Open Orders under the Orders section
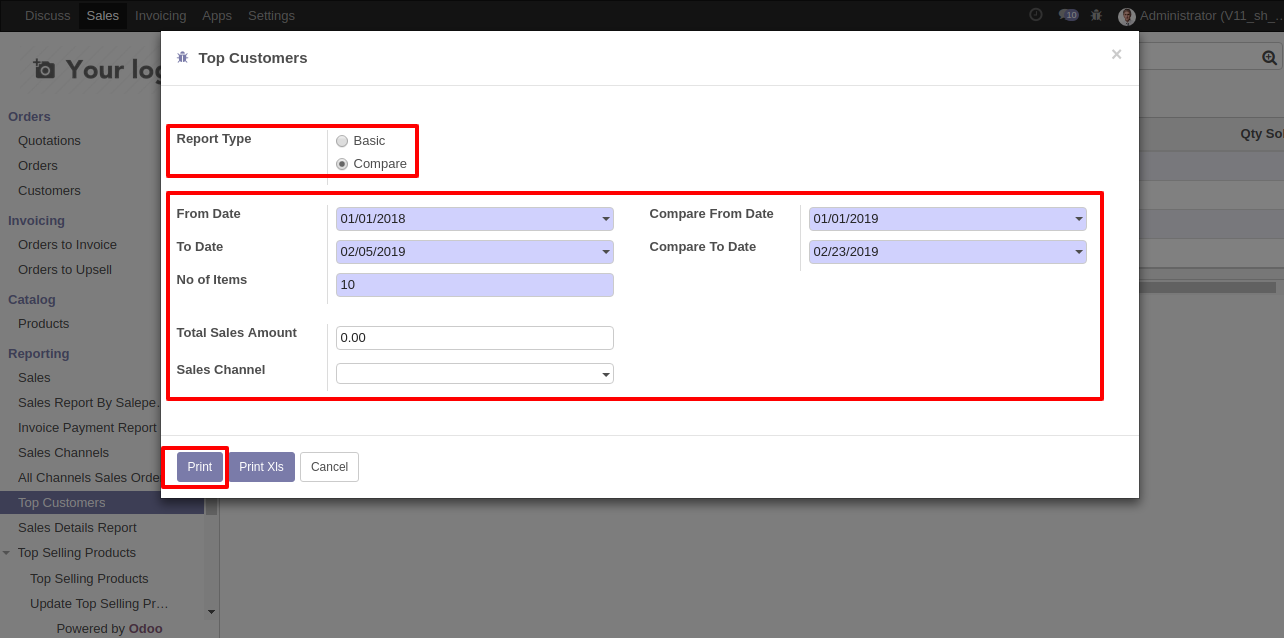1284x638 pixels. (x=38, y=166)
